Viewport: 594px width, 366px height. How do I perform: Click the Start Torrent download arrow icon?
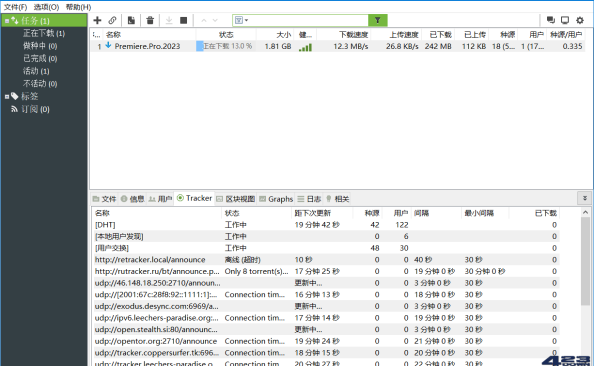169,20
